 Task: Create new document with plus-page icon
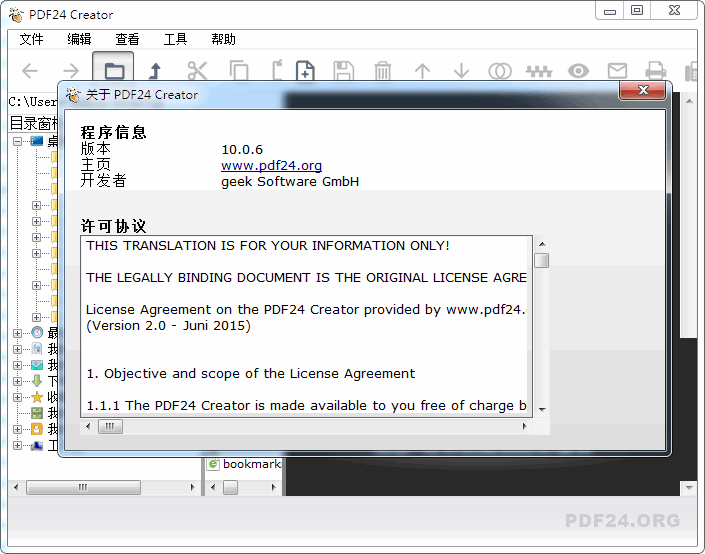(x=305, y=71)
